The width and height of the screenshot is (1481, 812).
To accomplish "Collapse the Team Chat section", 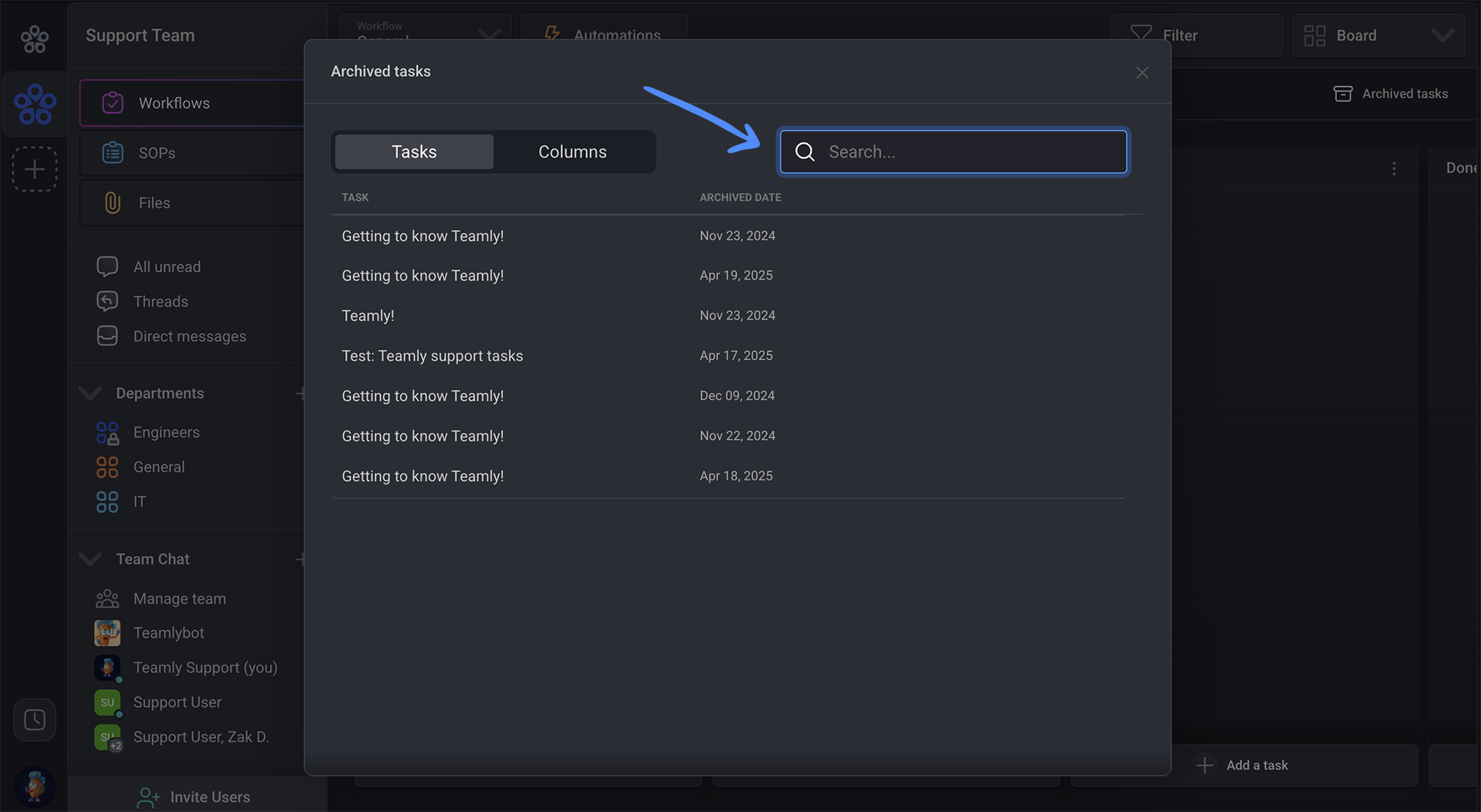I will (90, 559).
